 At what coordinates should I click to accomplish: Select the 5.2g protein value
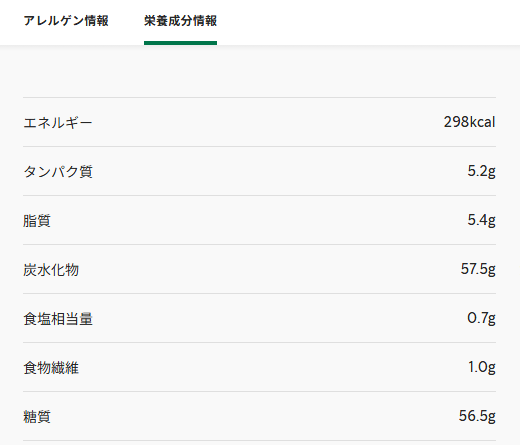point(481,171)
